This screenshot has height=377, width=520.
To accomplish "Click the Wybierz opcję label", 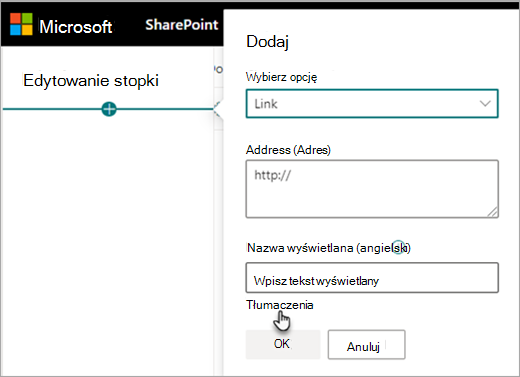I will click(x=282, y=77).
